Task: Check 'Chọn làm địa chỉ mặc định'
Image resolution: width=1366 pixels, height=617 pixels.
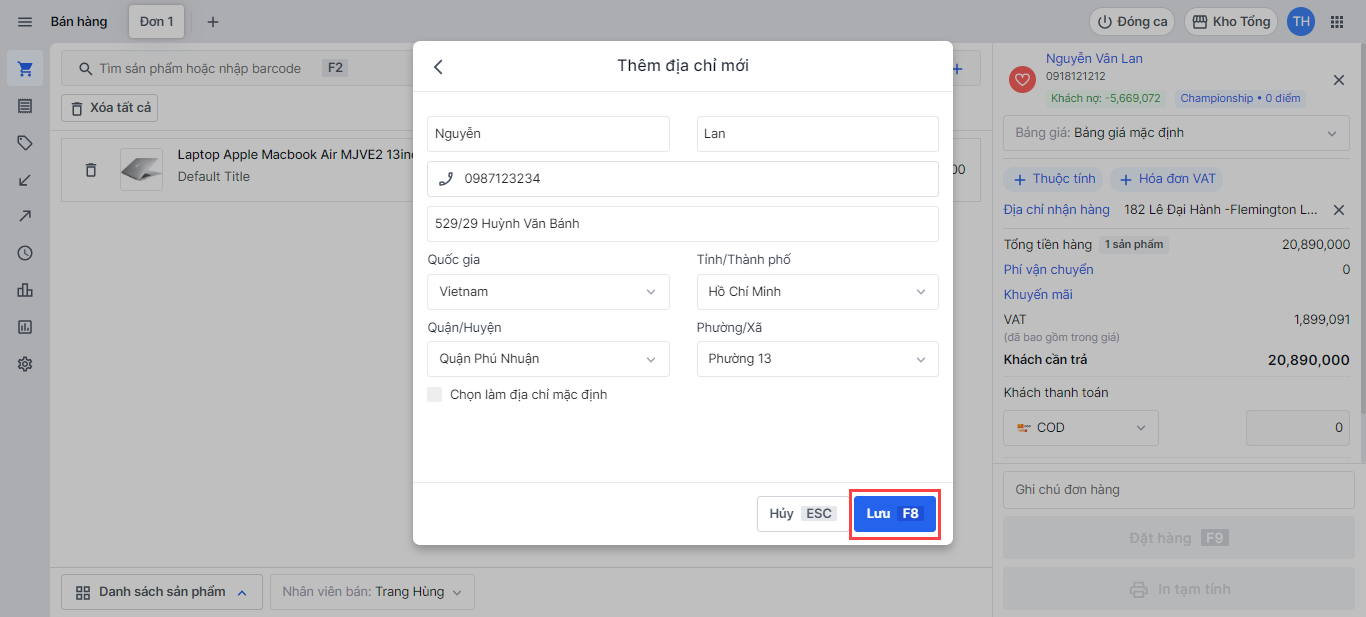Action: pyautogui.click(x=434, y=395)
